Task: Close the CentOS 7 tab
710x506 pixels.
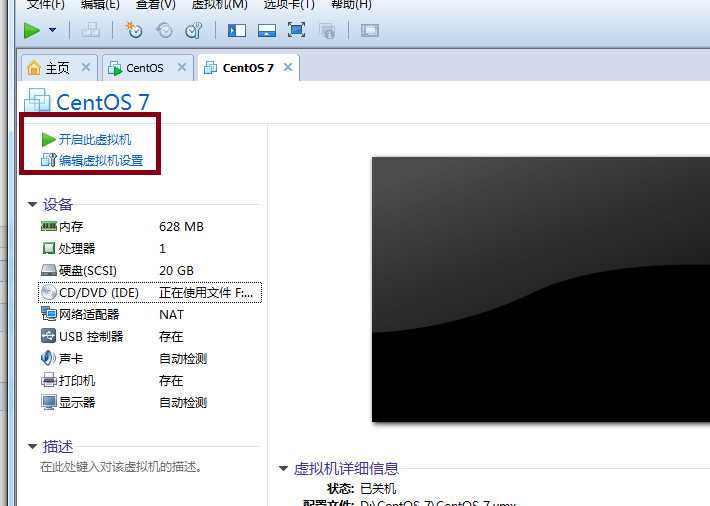Action: pyautogui.click(x=288, y=67)
